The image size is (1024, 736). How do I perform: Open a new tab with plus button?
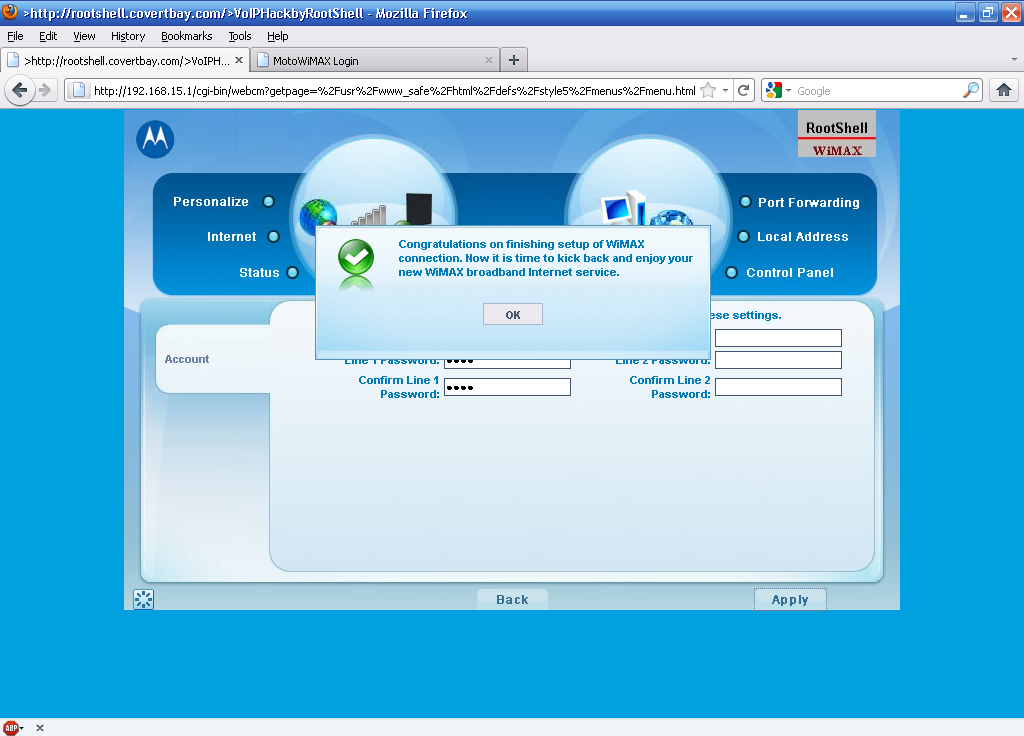514,60
